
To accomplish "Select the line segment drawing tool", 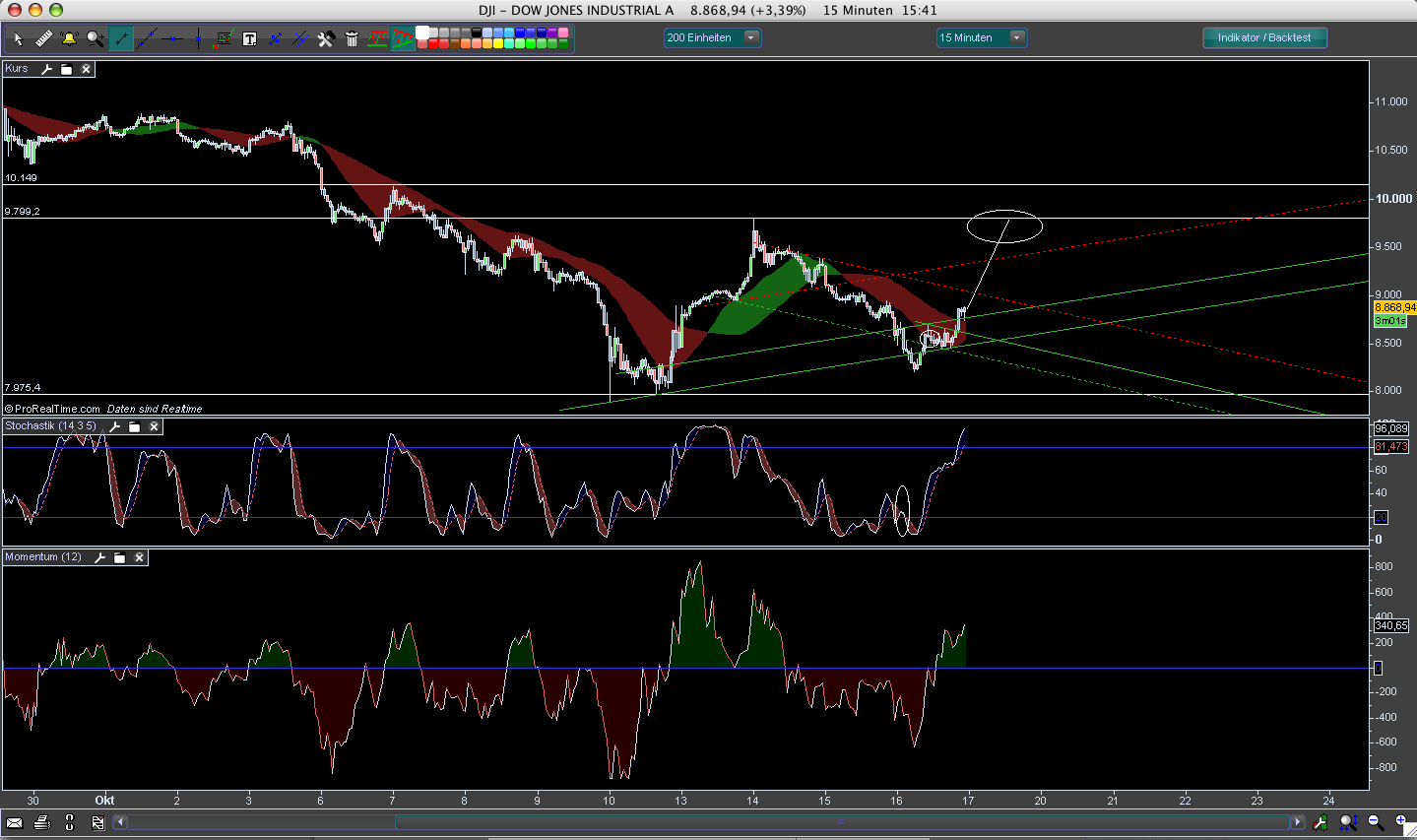I will [x=121, y=38].
